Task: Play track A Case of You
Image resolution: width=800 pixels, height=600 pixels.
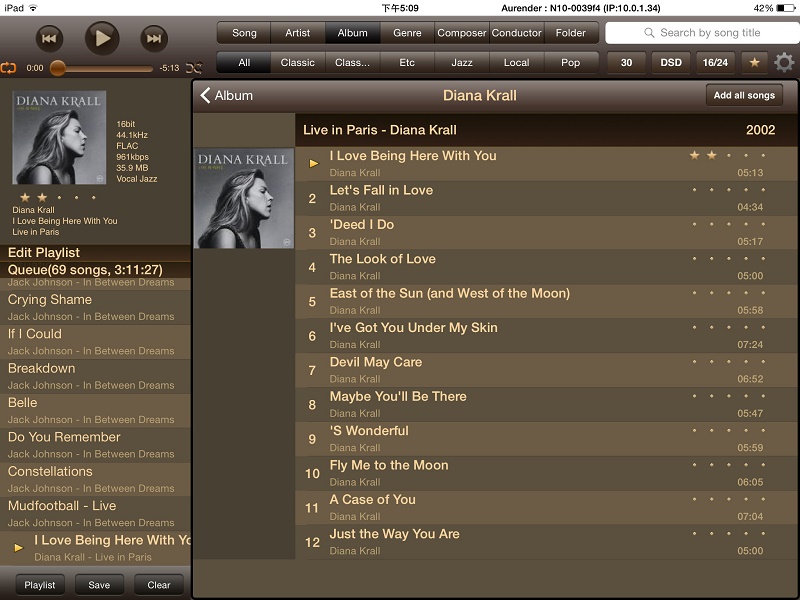Action: pos(546,508)
